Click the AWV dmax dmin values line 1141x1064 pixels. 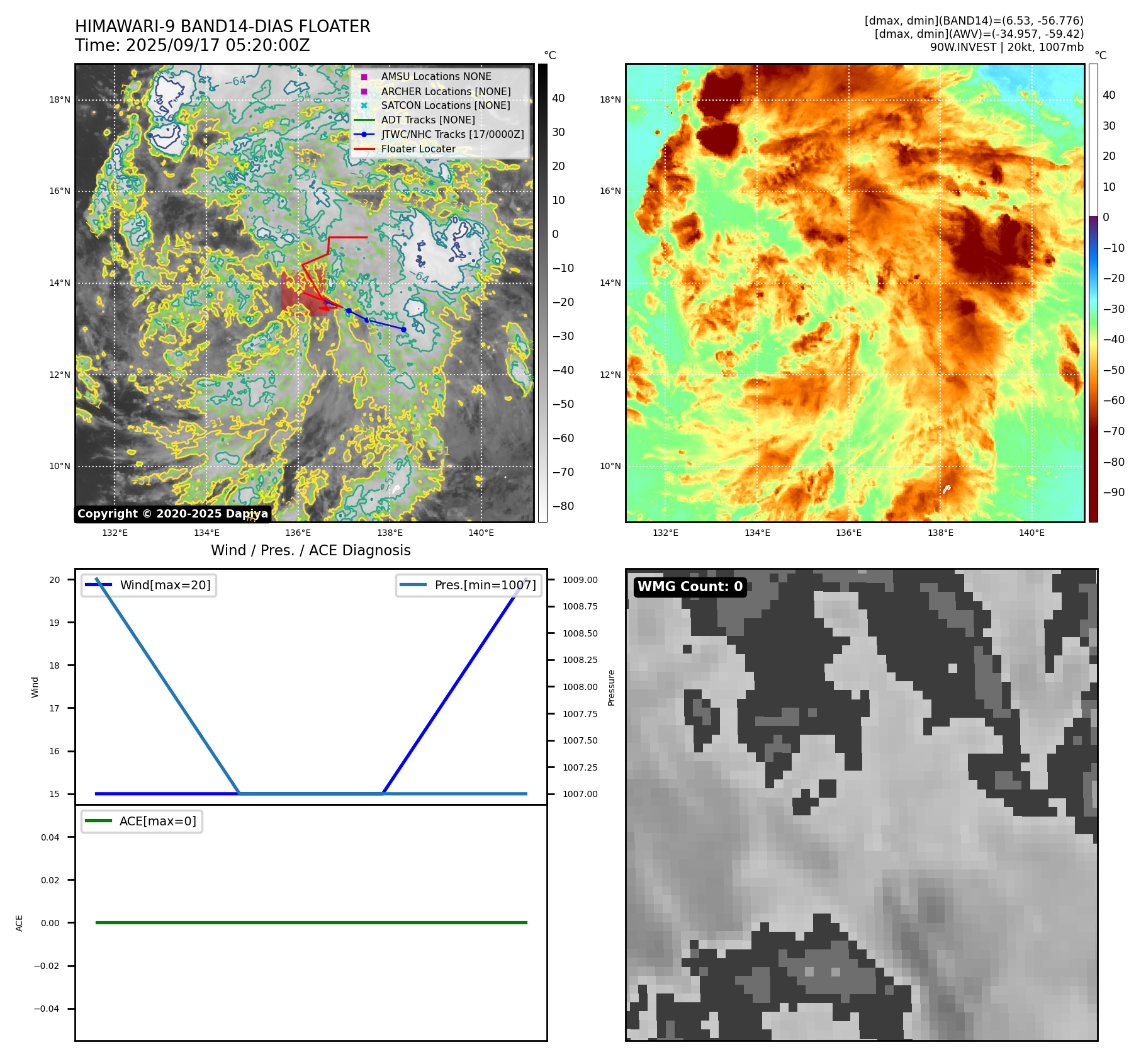(979, 34)
